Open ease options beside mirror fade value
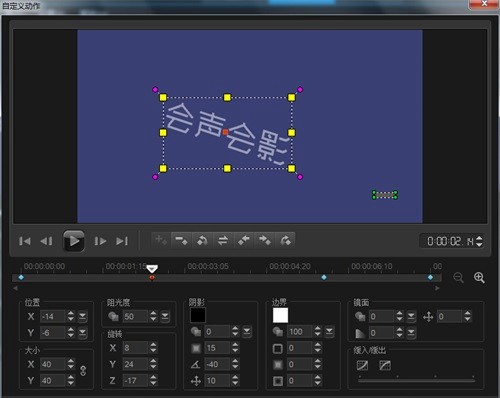The image size is (500, 398). click(x=411, y=332)
